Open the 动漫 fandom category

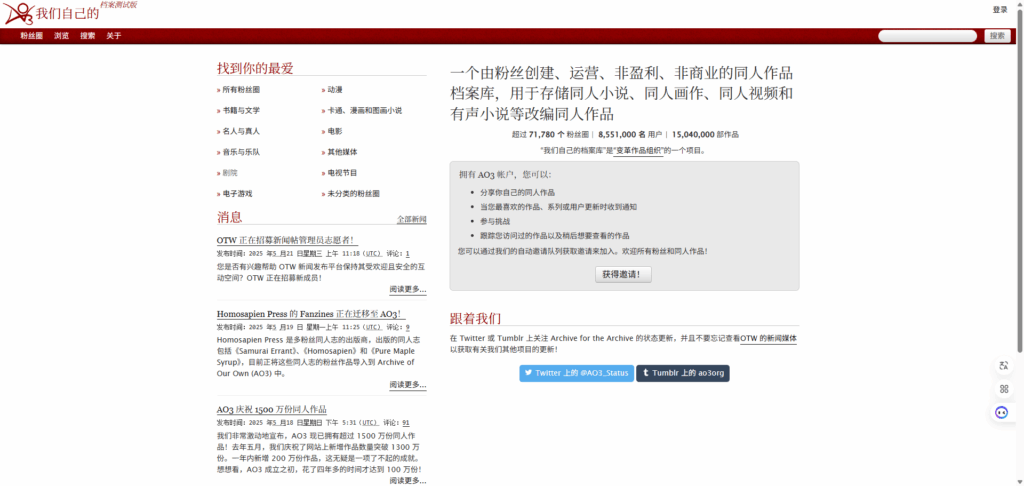pyautogui.click(x=335, y=90)
